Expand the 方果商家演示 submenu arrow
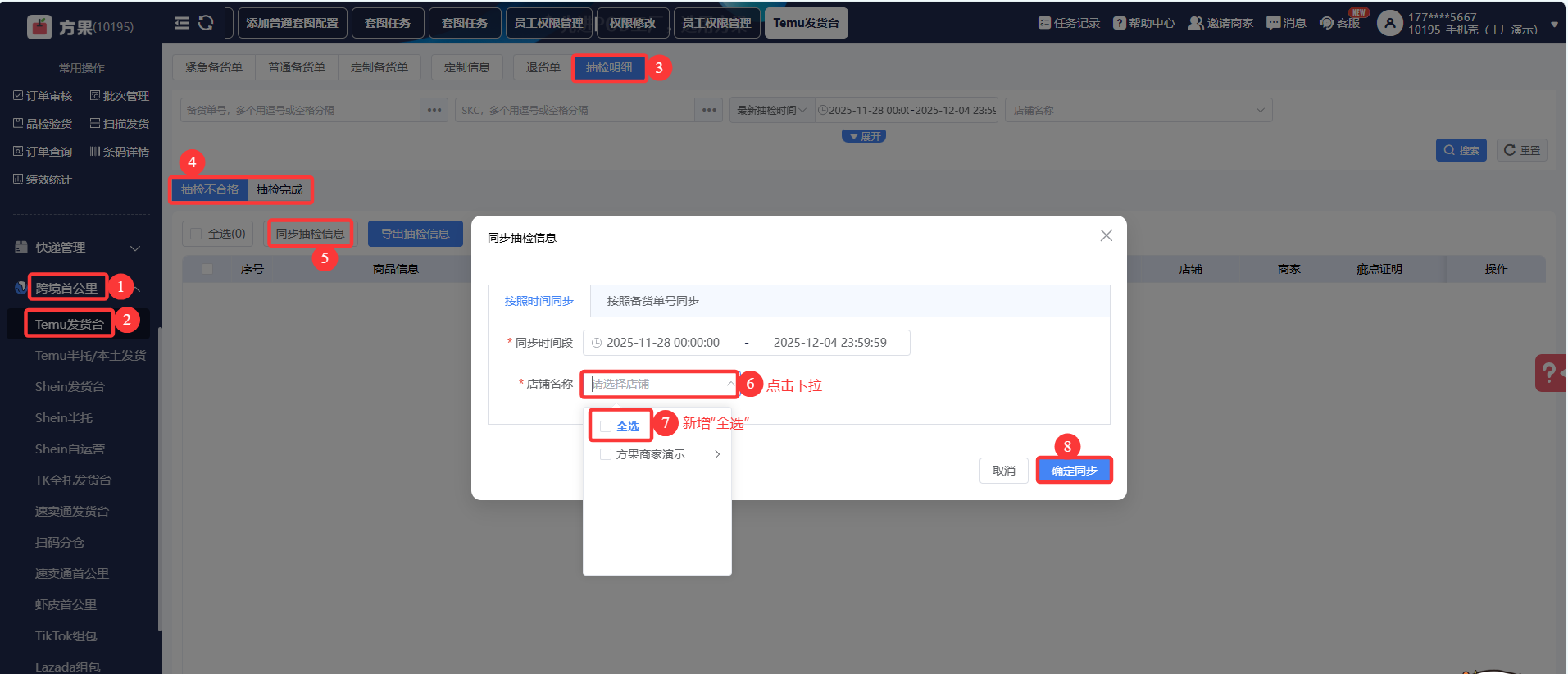 (717, 454)
